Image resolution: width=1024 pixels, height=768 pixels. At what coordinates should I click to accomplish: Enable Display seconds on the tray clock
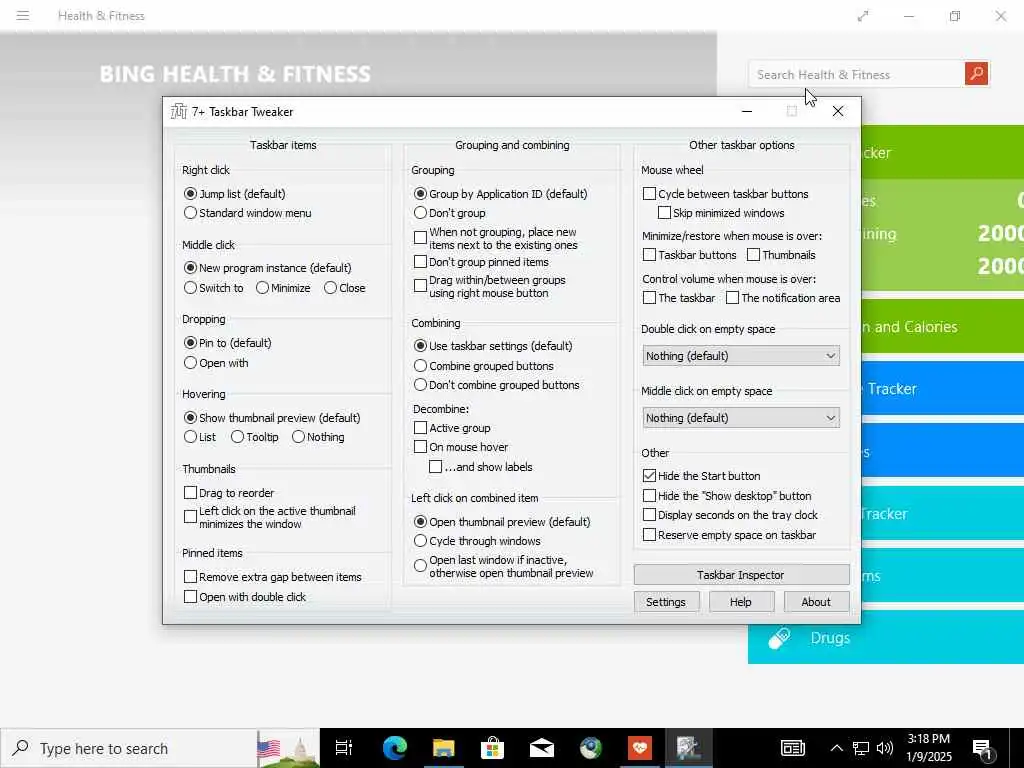point(731,515)
